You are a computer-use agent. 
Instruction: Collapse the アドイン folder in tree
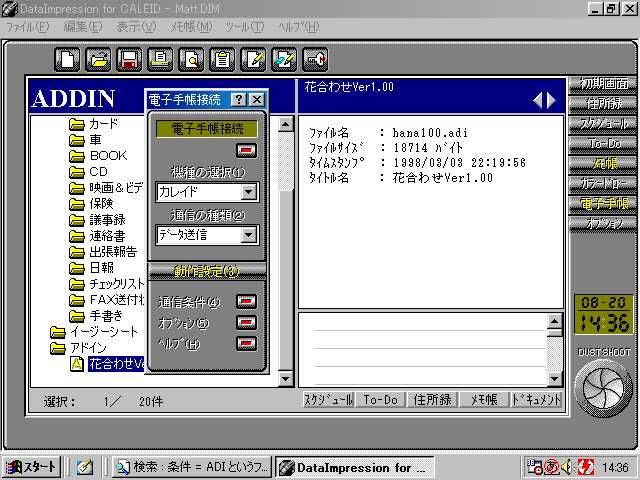tap(58, 348)
